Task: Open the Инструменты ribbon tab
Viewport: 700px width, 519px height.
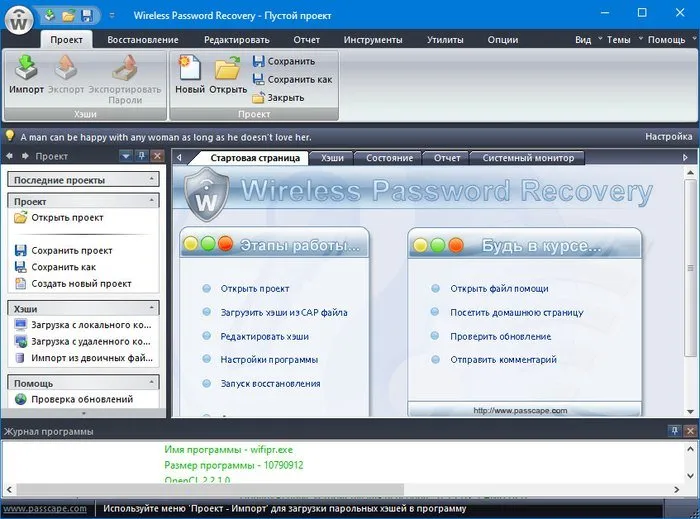Action: click(x=373, y=40)
